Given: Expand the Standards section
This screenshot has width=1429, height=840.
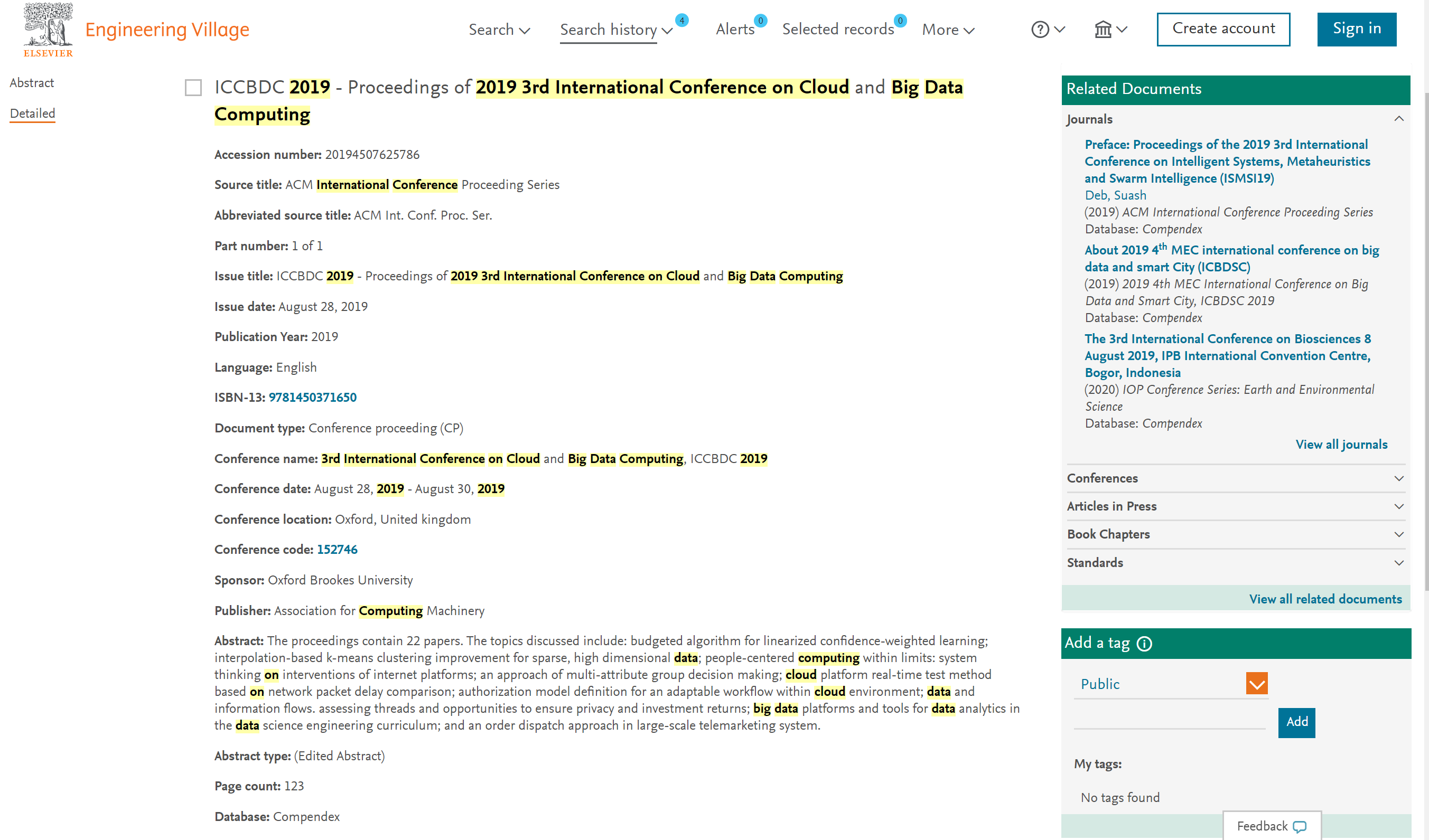Looking at the screenshot, I should (1398, 563).
